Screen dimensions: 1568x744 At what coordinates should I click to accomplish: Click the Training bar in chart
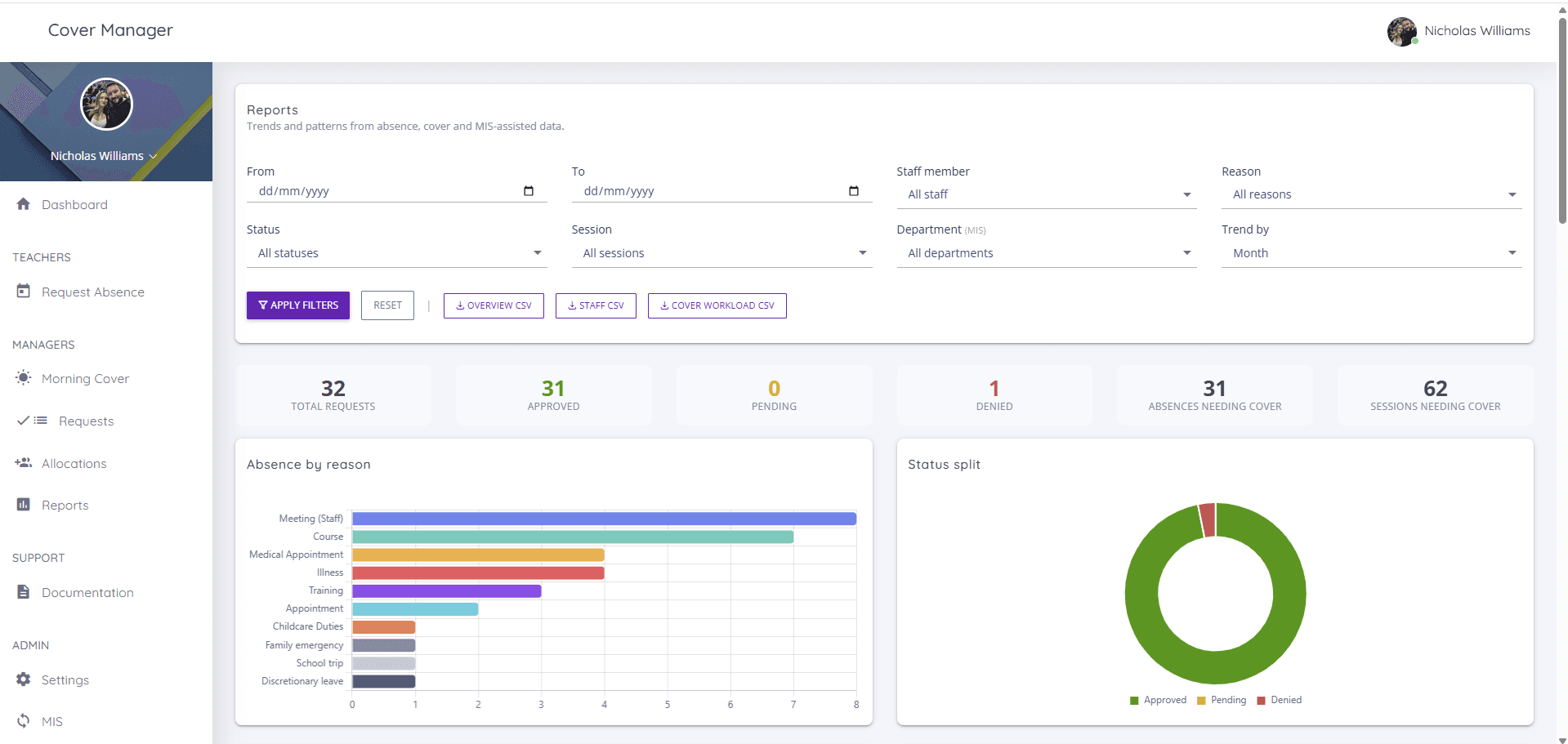pos(447,591)
